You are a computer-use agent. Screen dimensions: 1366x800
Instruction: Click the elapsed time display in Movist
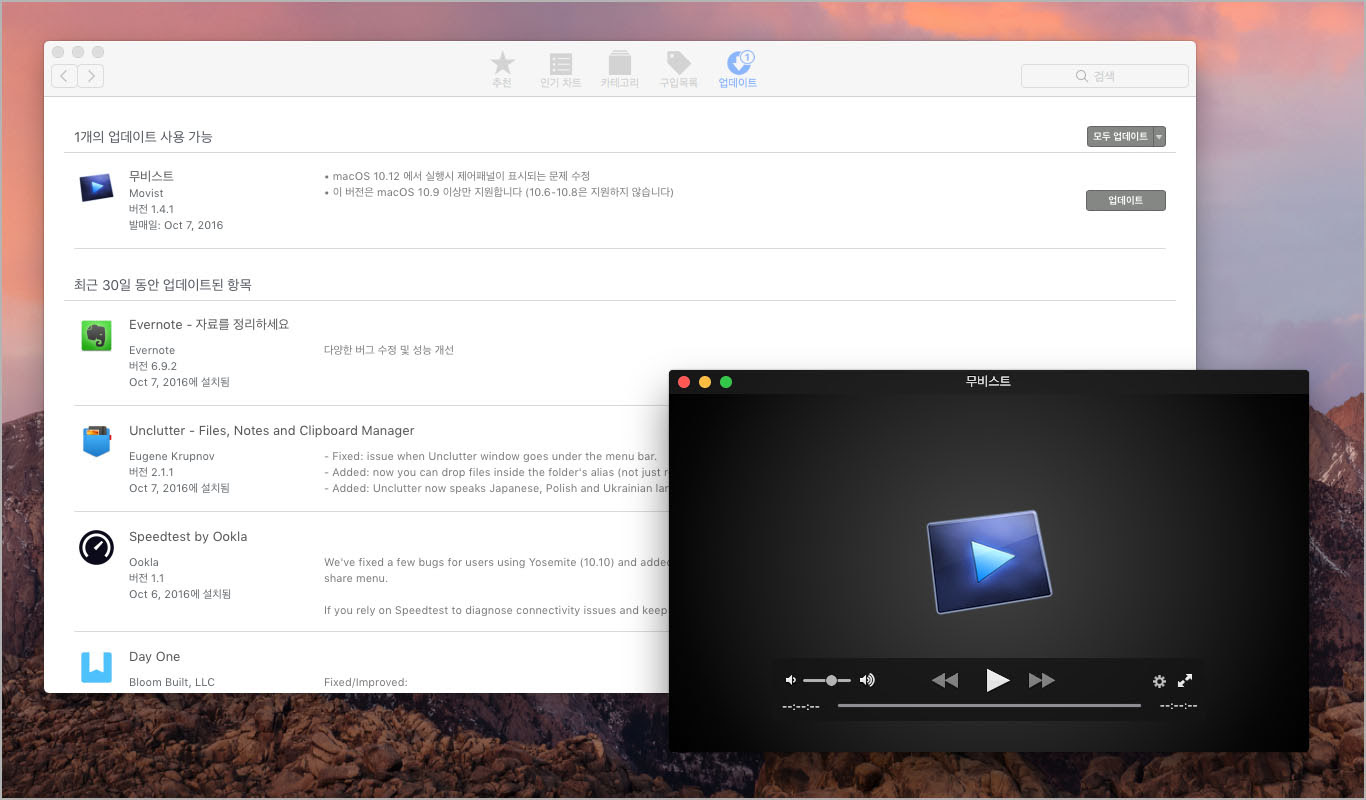[x=801, y=706]
